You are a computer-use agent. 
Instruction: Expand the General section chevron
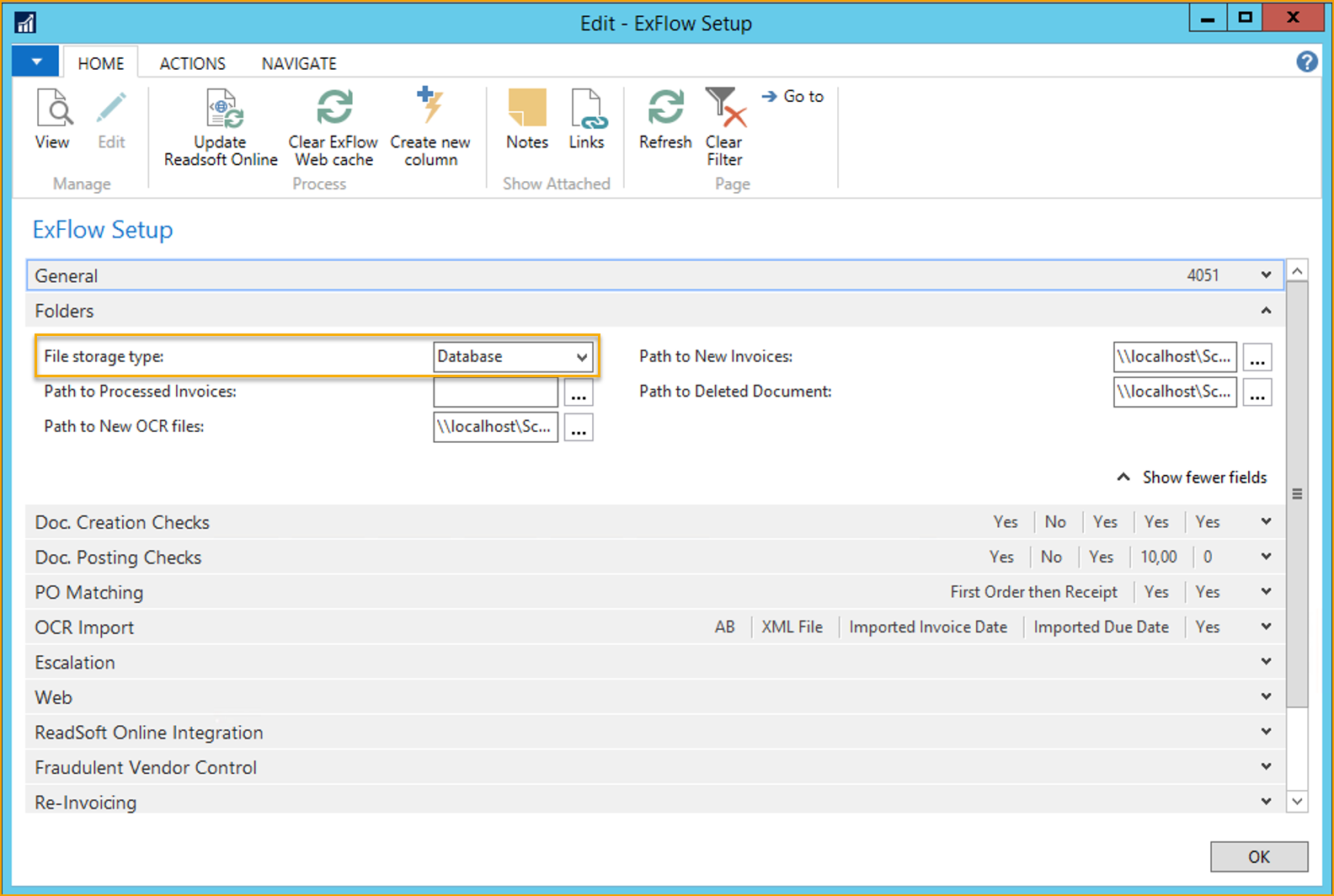coord(1266,275)
